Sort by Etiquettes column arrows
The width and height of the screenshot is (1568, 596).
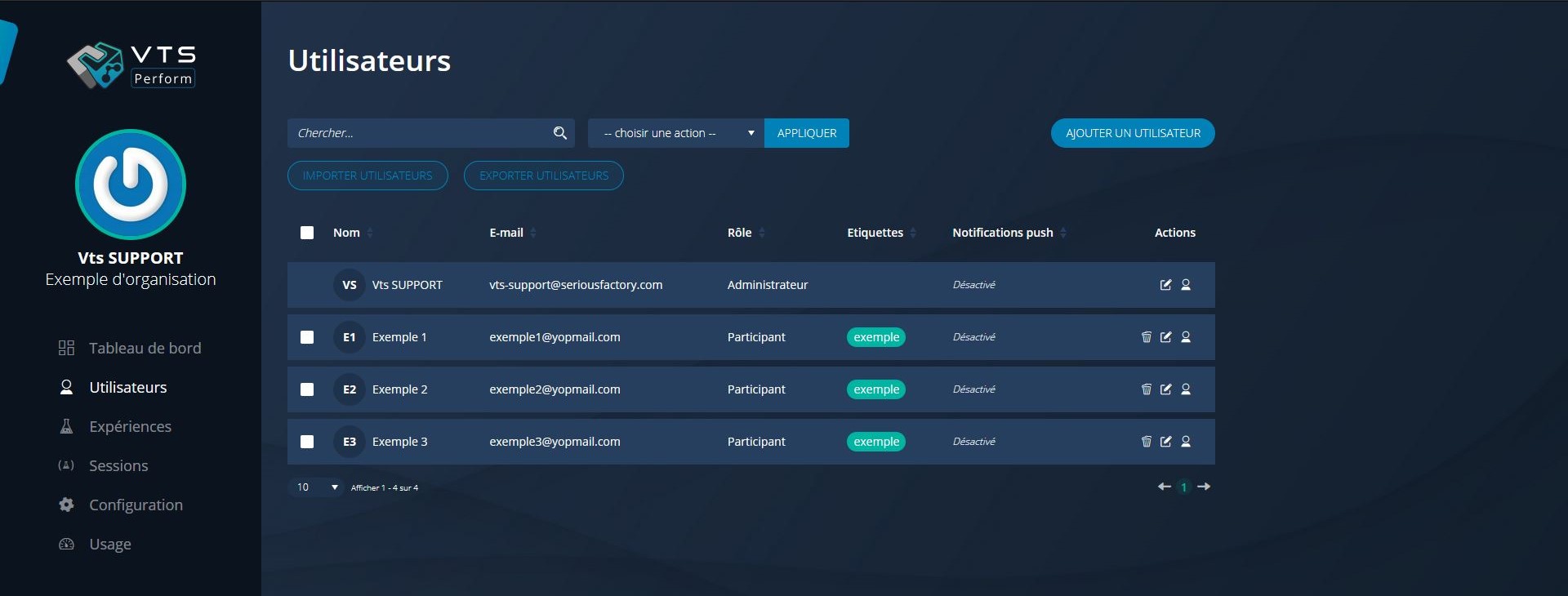coord(913,233)
